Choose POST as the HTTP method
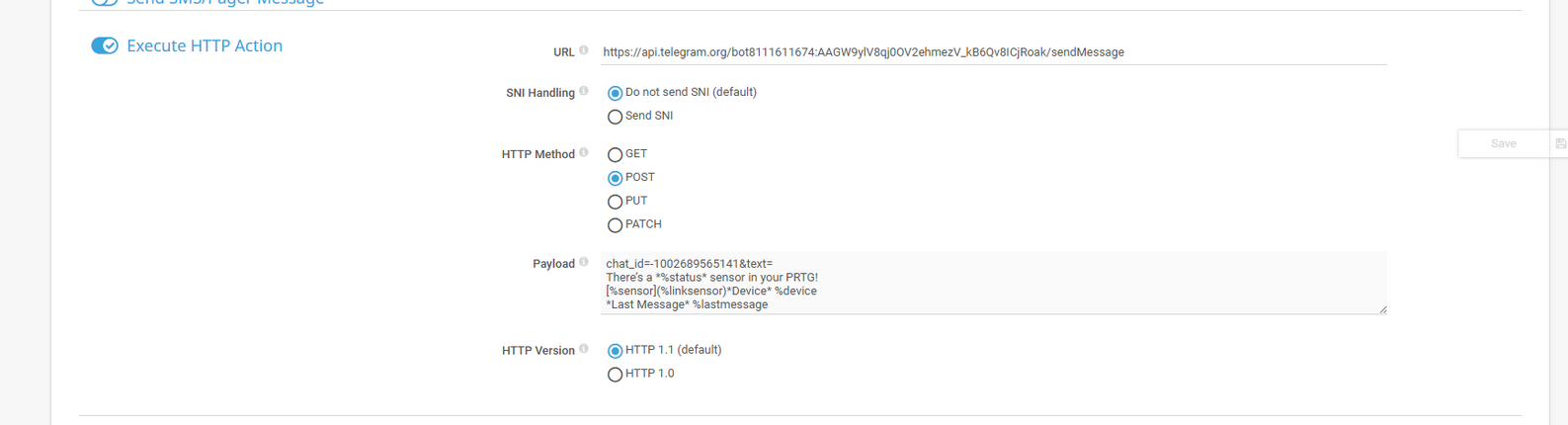Viewport: 1568px width, 425px height. pyautogui.click(x=615, y=178)
